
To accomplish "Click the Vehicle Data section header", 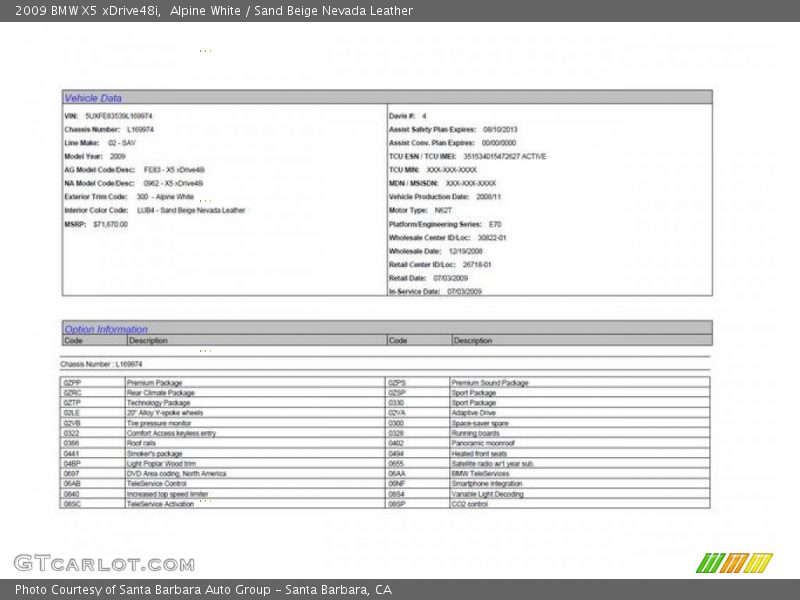I will (93, 98).
